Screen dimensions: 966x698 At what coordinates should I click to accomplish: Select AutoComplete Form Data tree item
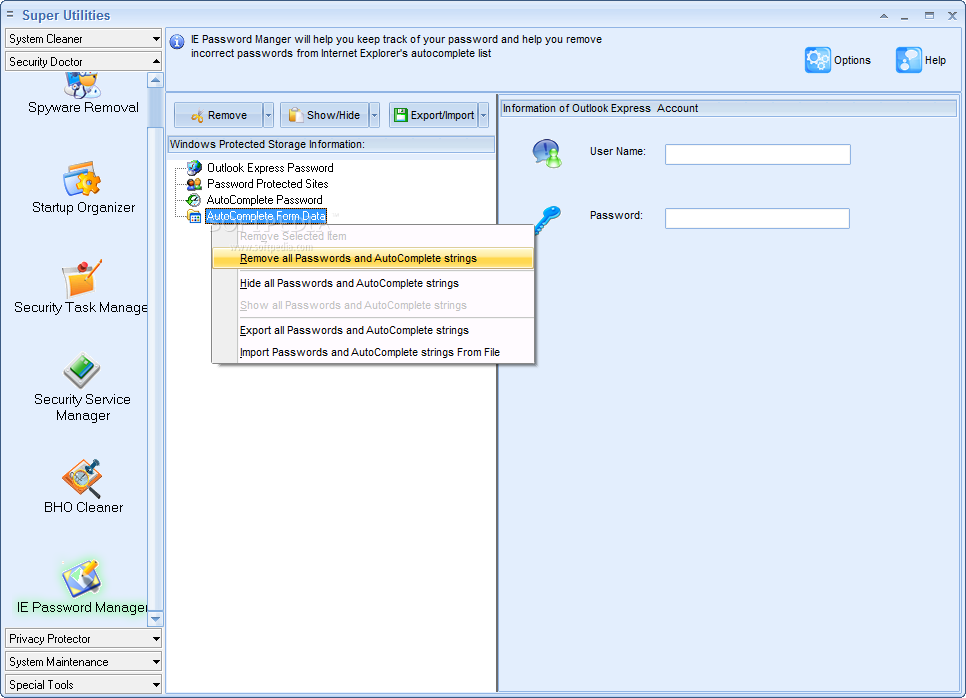(266, 216)
